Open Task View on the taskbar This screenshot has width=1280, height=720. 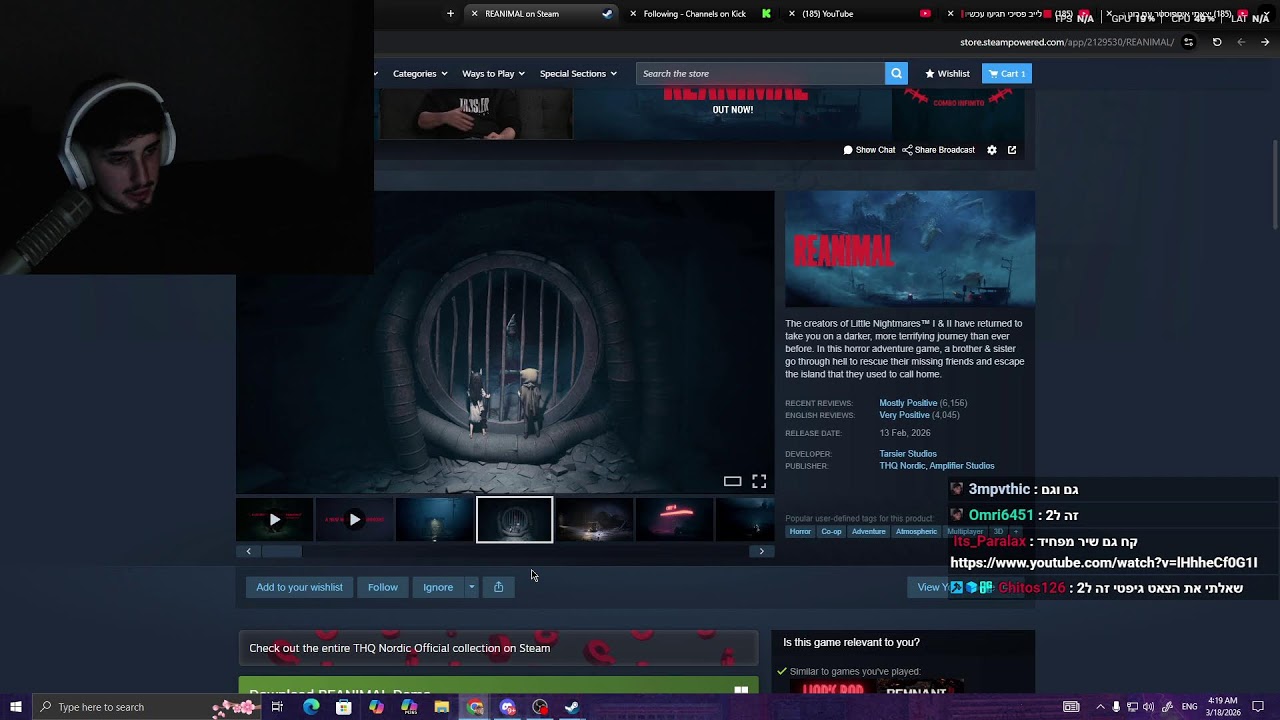(x=277, y=707)
